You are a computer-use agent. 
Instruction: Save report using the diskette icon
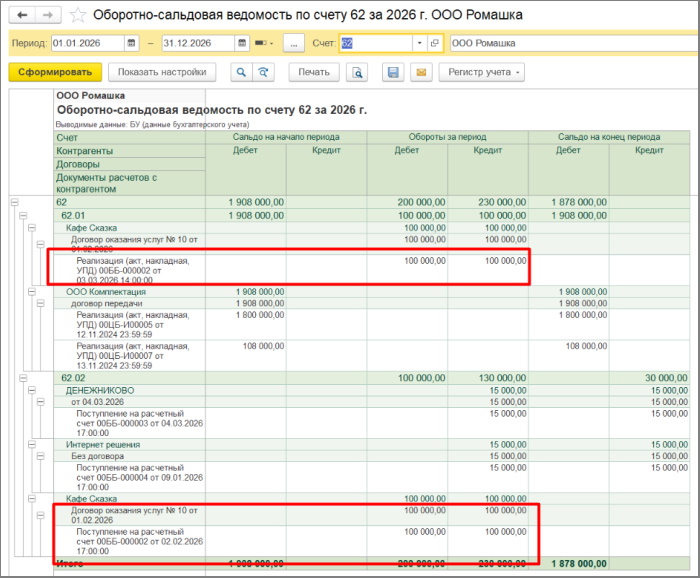pos(394,72)
